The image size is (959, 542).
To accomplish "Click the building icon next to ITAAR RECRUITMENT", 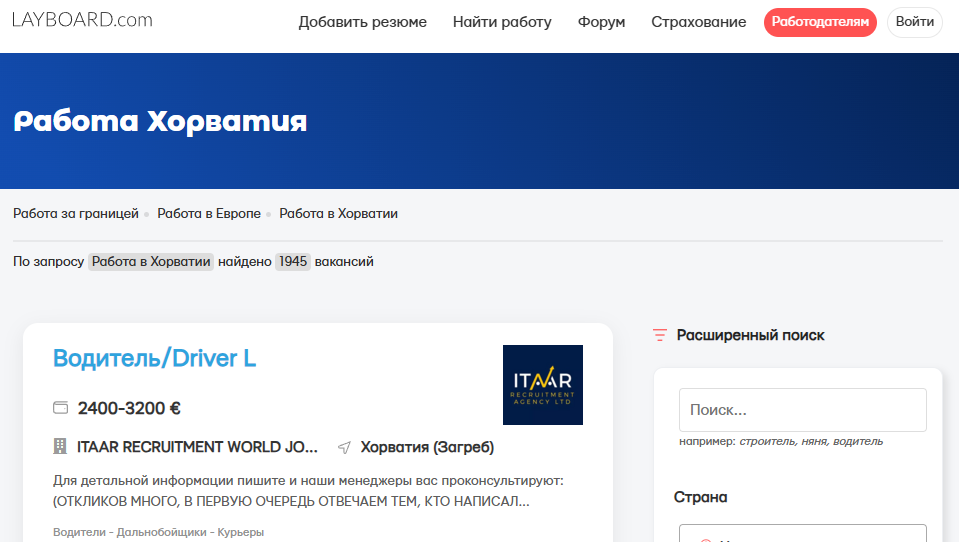I will (x=60, y=446).
